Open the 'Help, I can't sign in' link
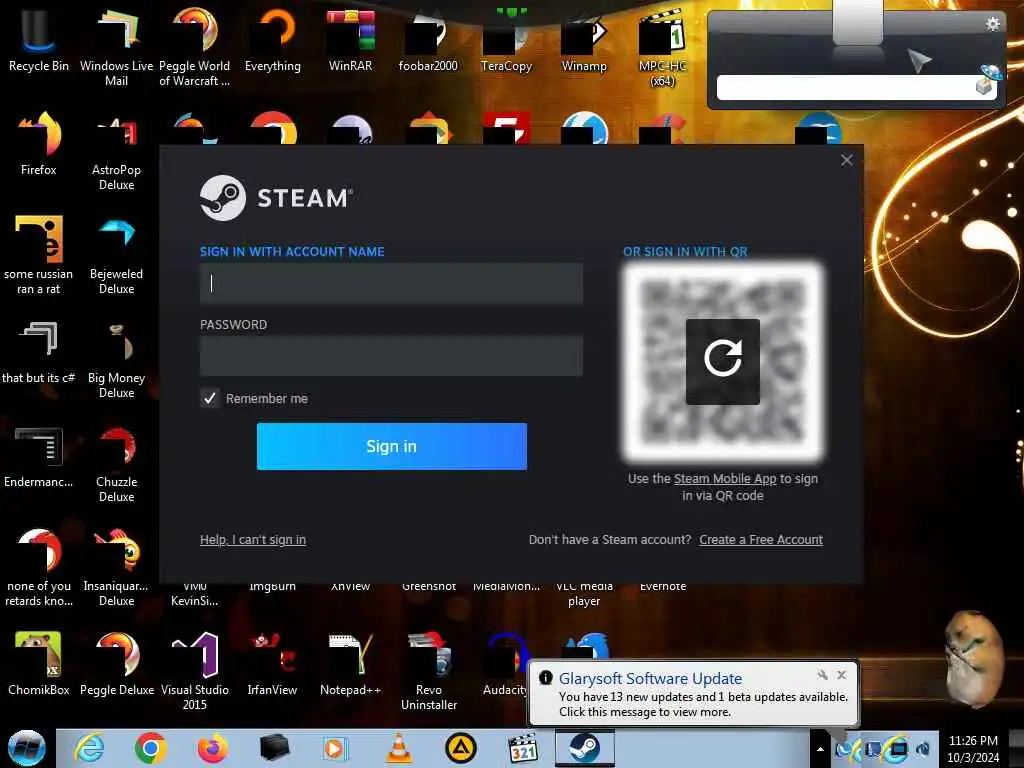Screen dimensions: 1024x768 (x=253, y=539)
